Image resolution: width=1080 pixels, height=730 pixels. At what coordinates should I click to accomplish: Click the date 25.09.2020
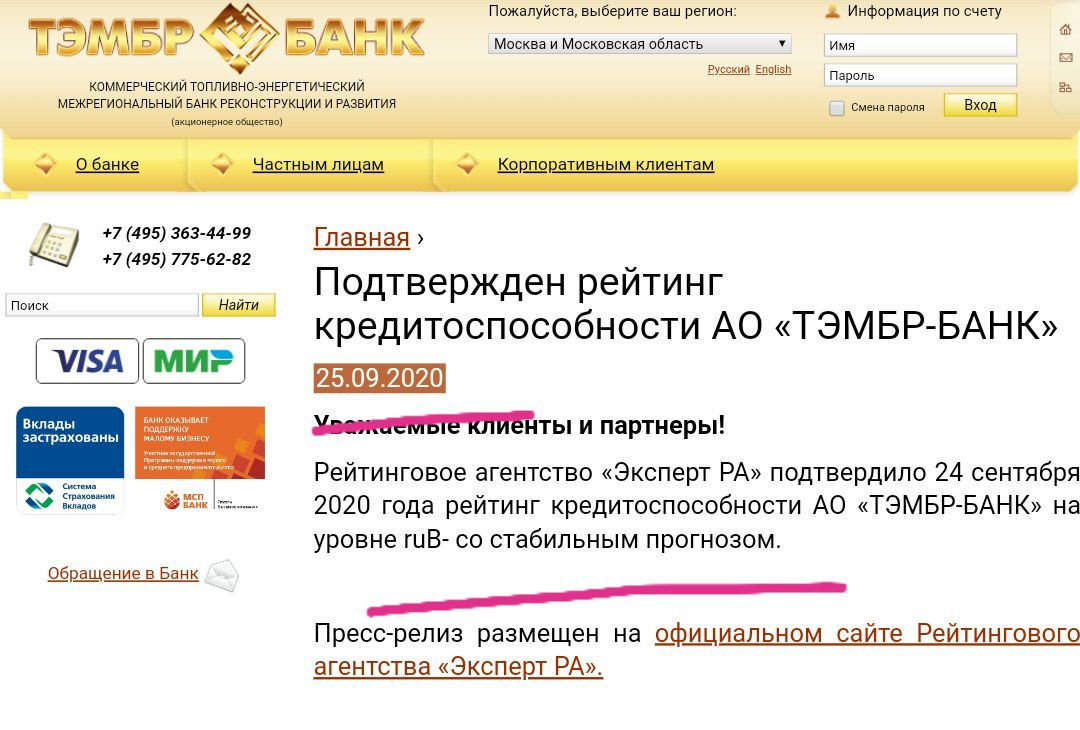click(x=380, y=378)
